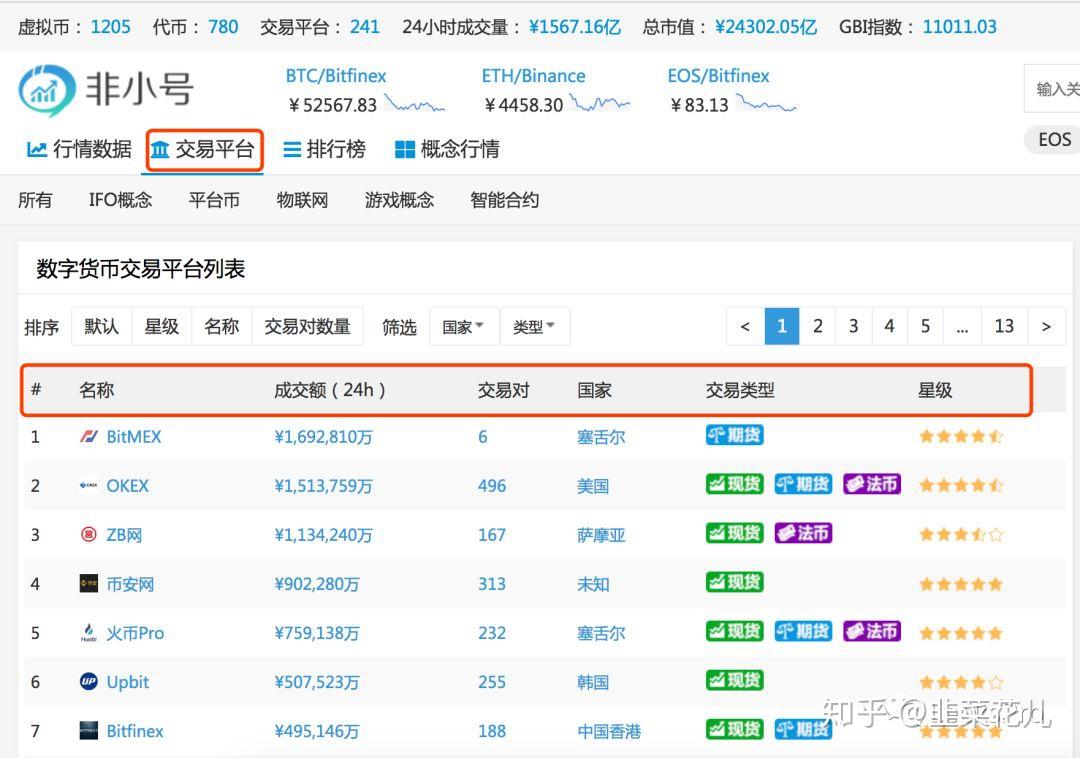Click EOS/Bitfinex price sparkline chart
Image resolution: width=1080 pixels, height=758 pixels.
[766, 105]
